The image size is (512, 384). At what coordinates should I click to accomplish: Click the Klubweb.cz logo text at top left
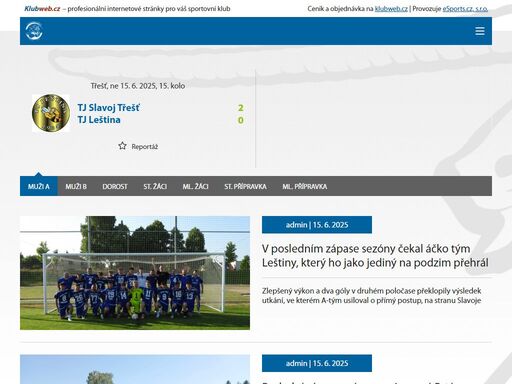pyautogui.click(x=42, y=9)
